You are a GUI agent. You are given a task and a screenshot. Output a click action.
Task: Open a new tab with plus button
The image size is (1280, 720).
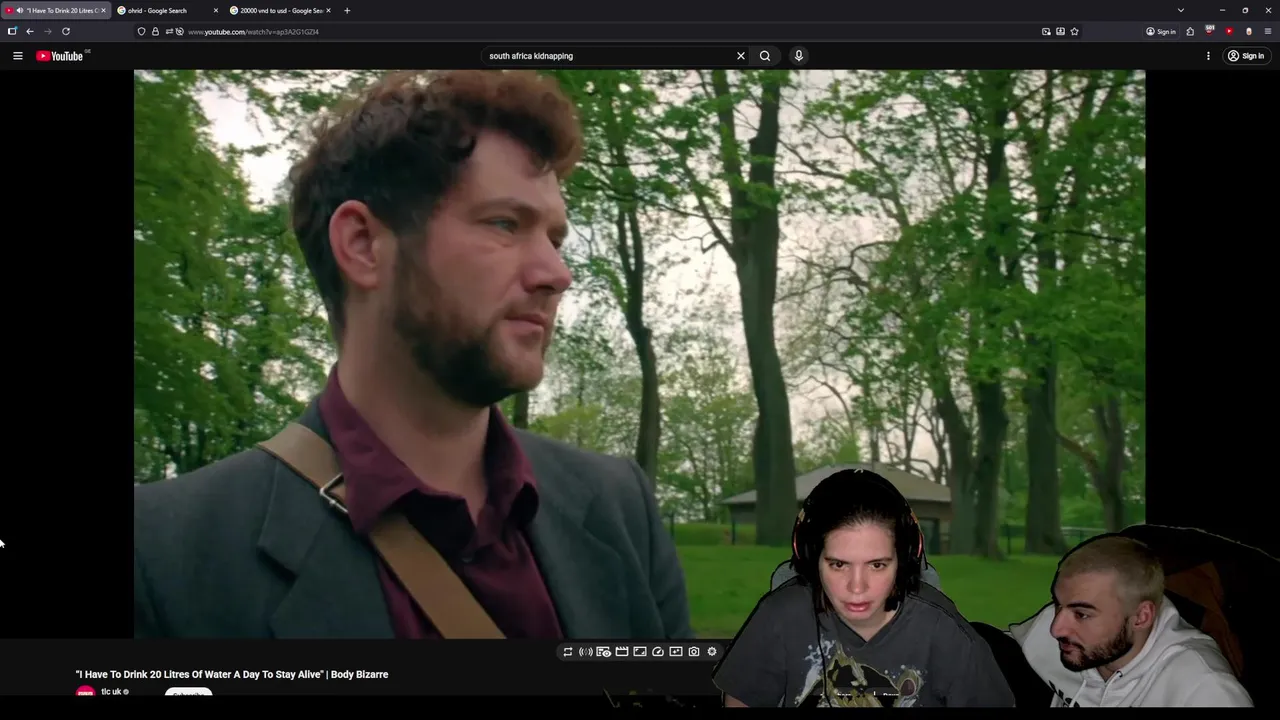(347, 10)
